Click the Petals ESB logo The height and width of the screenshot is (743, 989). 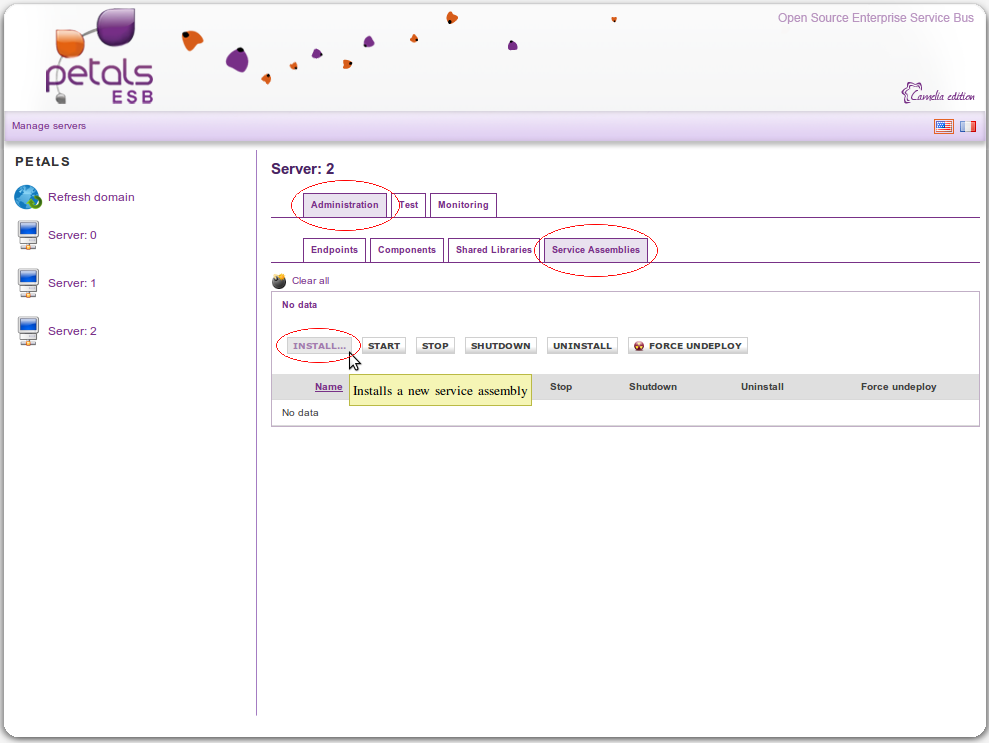pyautogui.click(x=99, y=58)
